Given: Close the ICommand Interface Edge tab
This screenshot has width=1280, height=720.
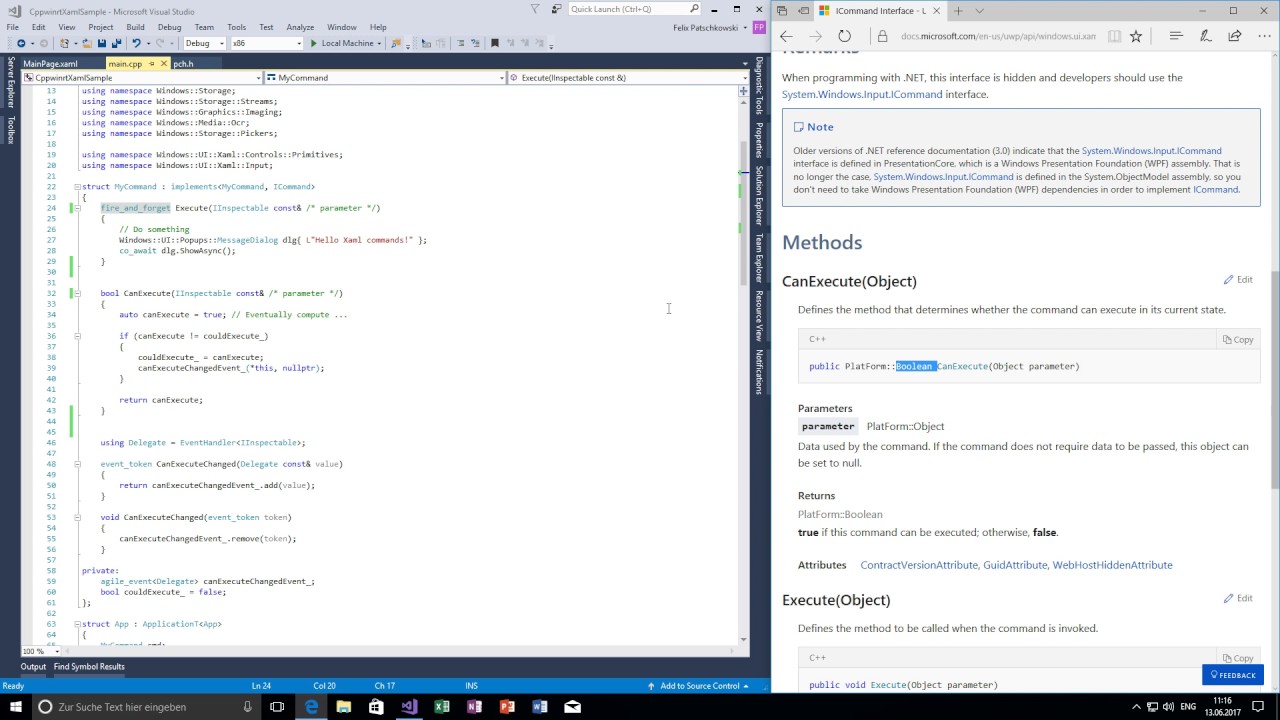Looking at the screenshot, I should coord(935,10).
